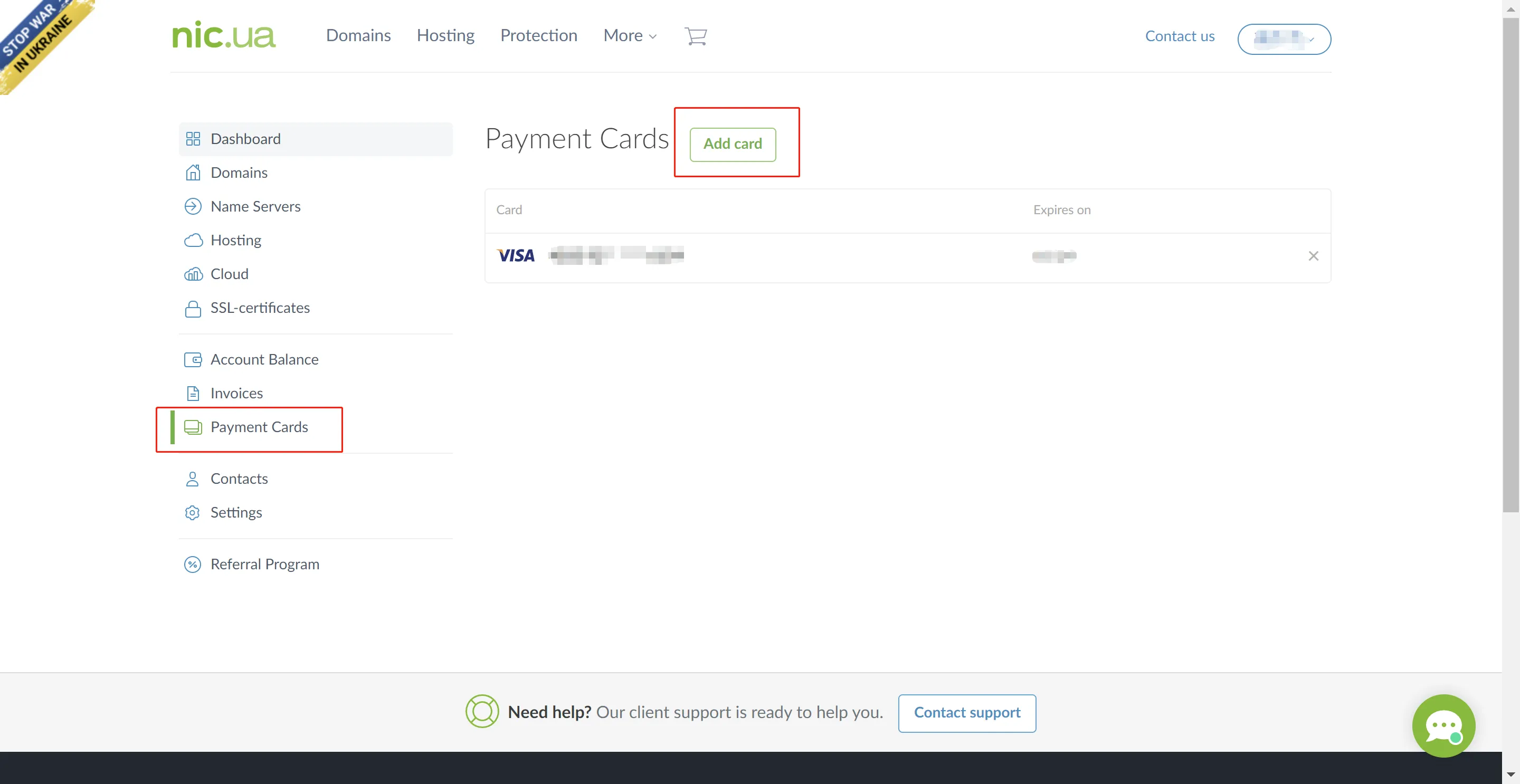1520x784 pixels.
Task: Expand the More menu dropdown
Action: 630,36
